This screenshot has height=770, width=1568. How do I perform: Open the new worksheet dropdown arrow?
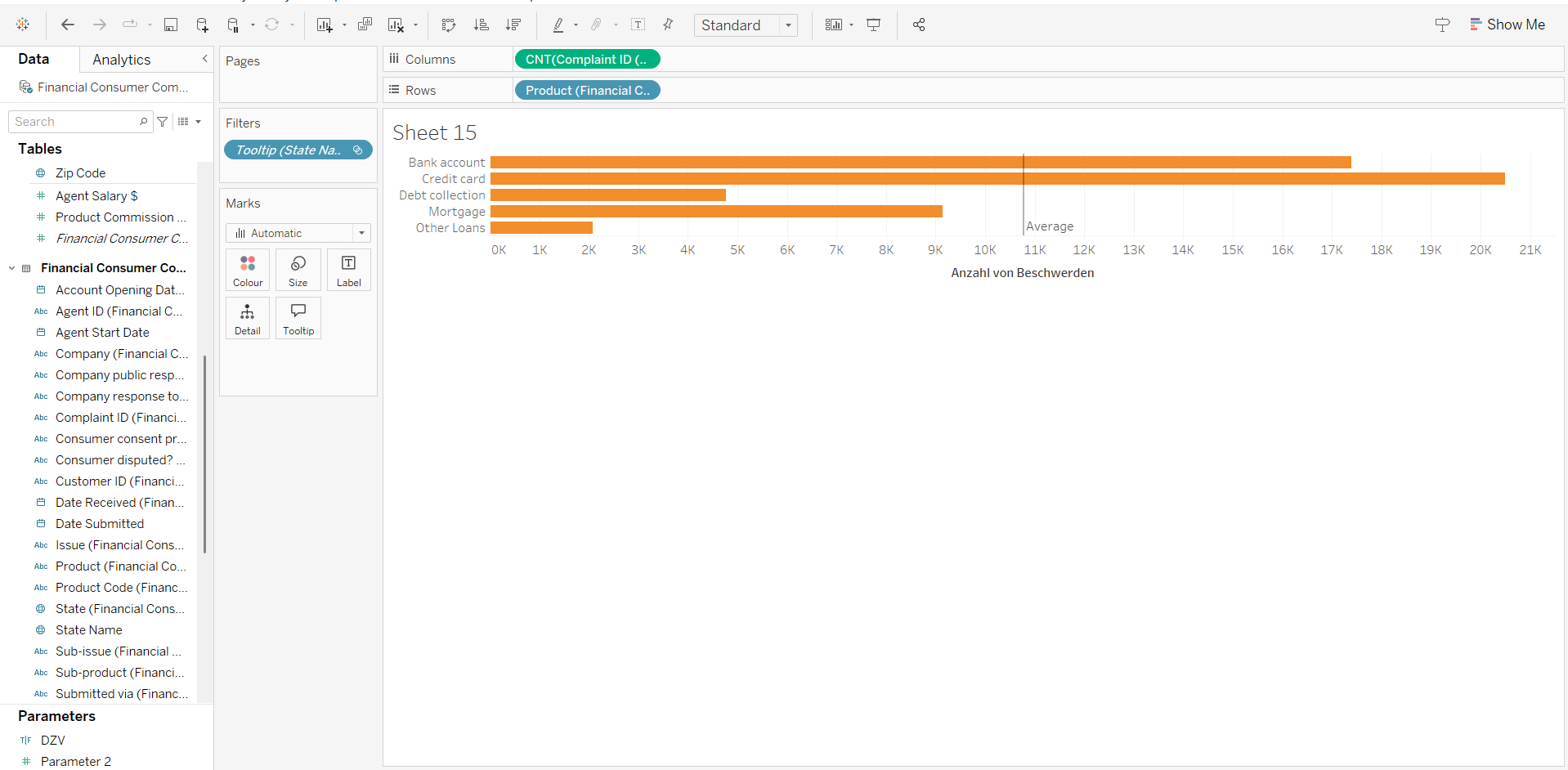[344, 25]
